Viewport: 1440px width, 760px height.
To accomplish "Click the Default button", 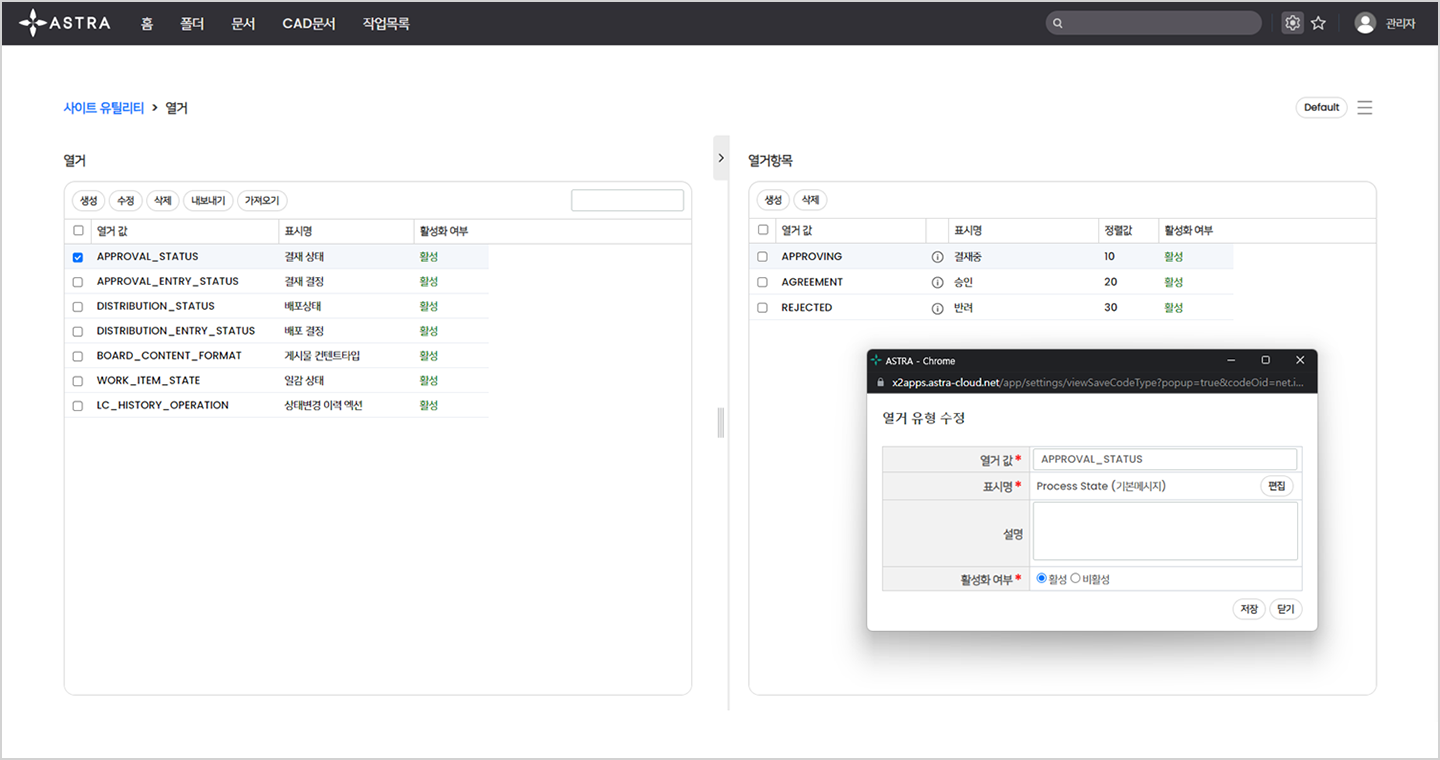I will click(1321, 107).
